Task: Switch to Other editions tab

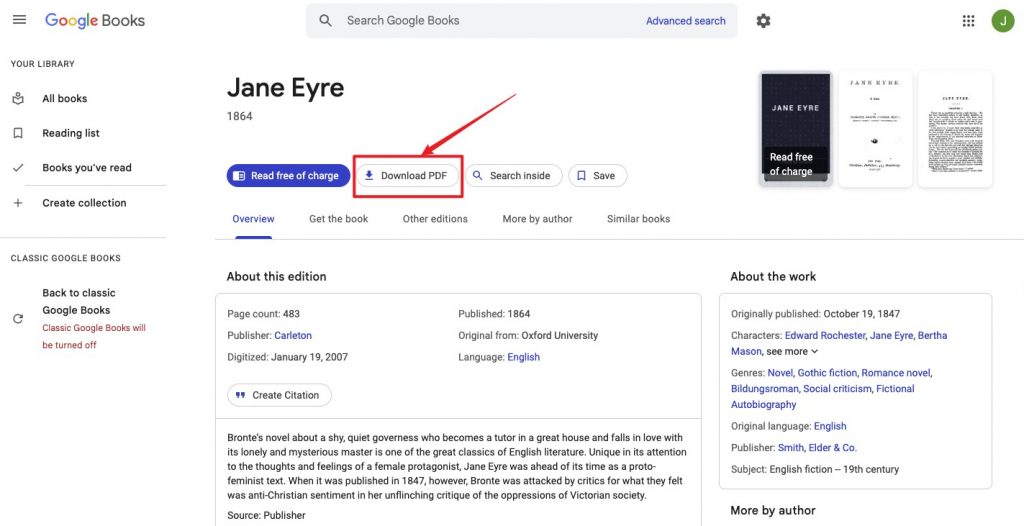Action: coord(435,219)
